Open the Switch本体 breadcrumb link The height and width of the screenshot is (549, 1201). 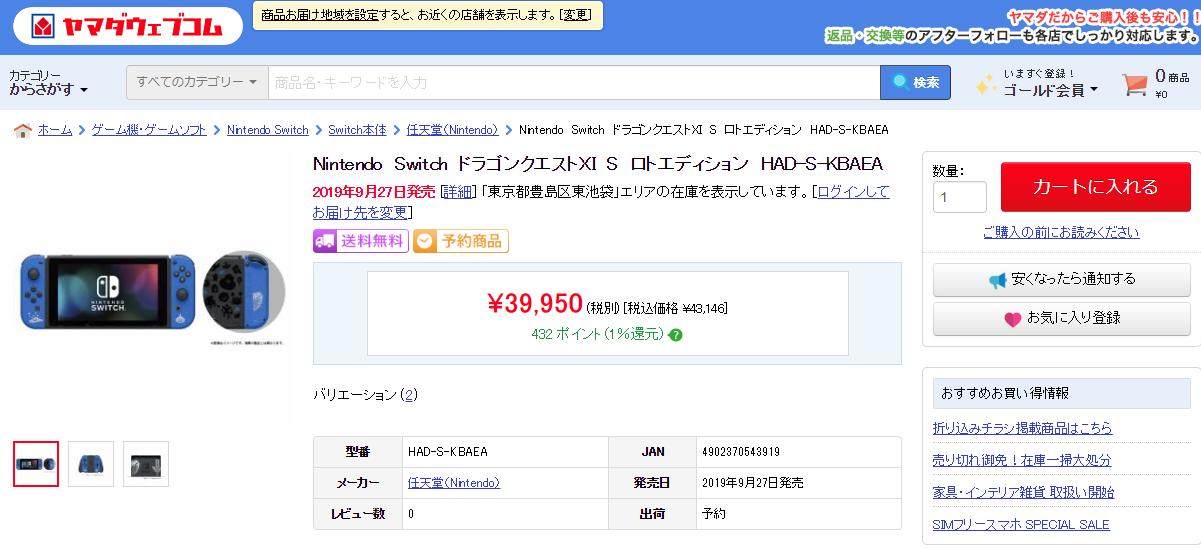coord(357,130)
